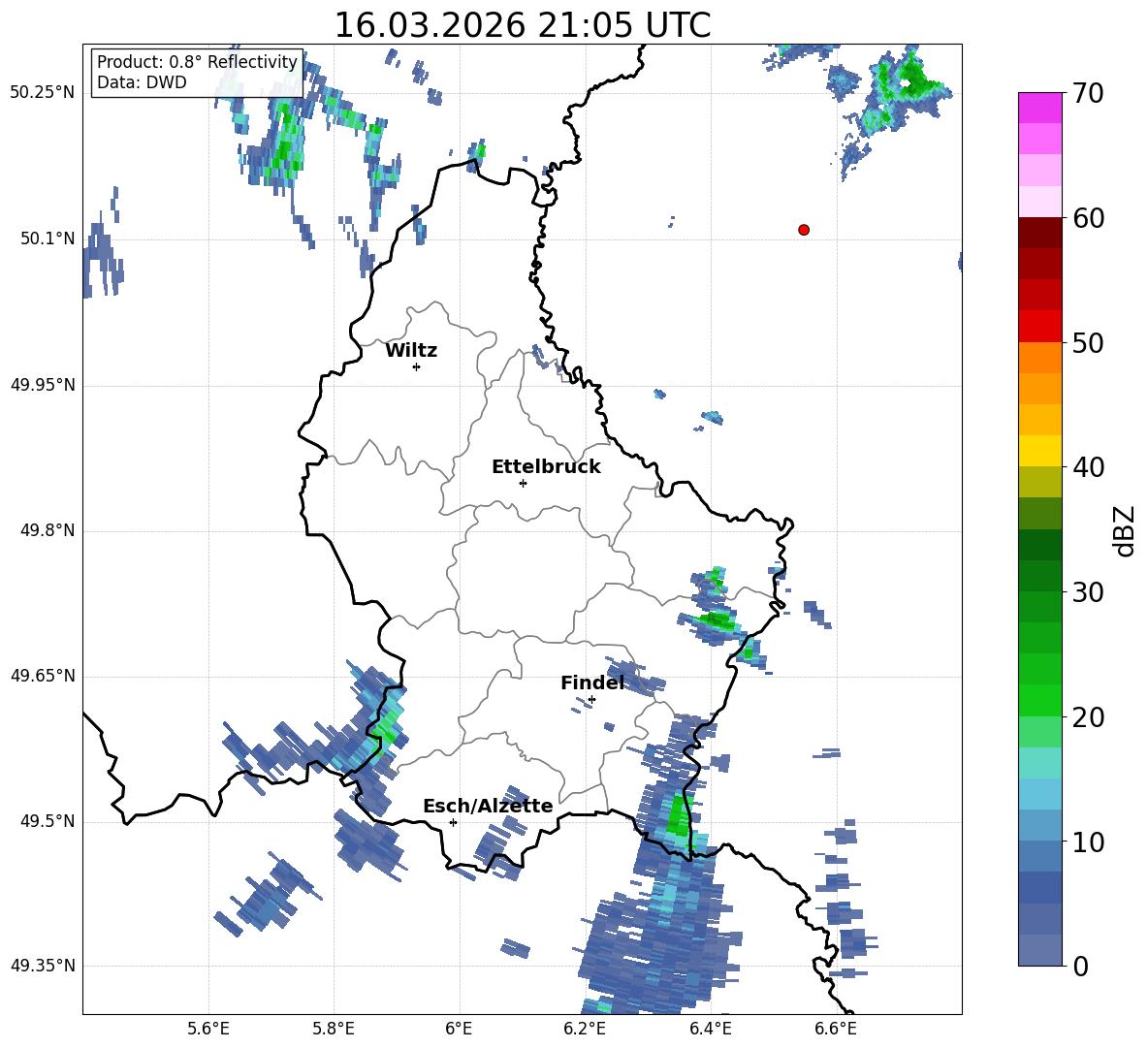The image size is (1148, 1048).
Task: Click the 6.6°E longitude label
Action: [x=836, y=1029]
